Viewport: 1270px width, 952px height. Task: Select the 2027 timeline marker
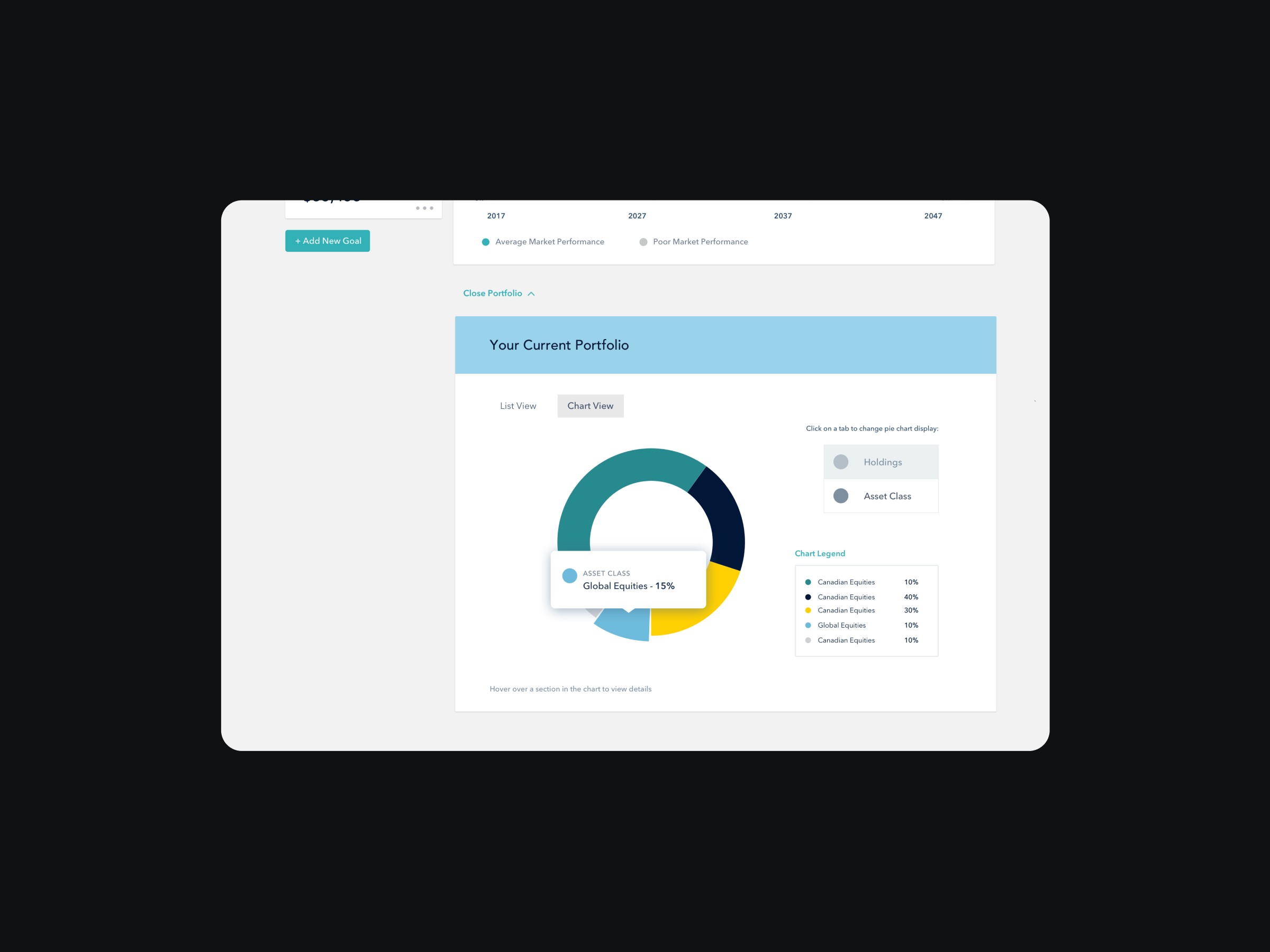tap(639, 215)
